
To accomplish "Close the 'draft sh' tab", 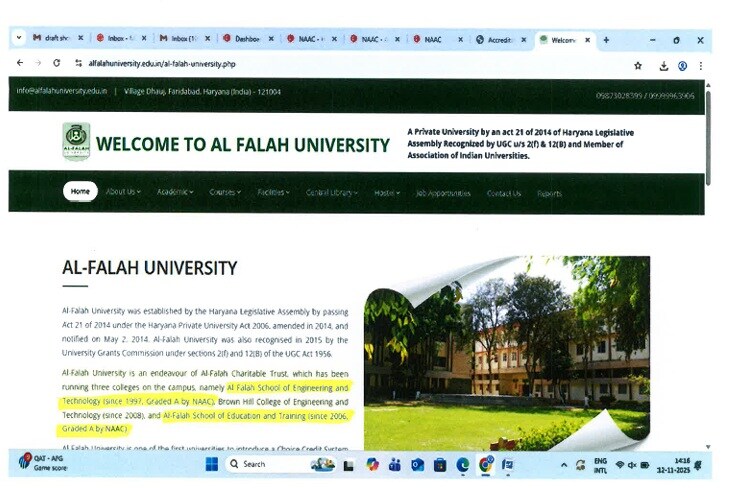I will (x=81, y=38).
